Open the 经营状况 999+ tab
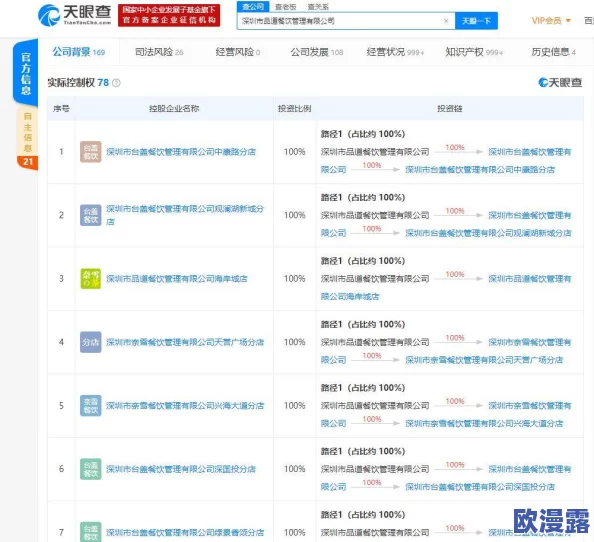 pyautogui.click(x=395, y=52)
